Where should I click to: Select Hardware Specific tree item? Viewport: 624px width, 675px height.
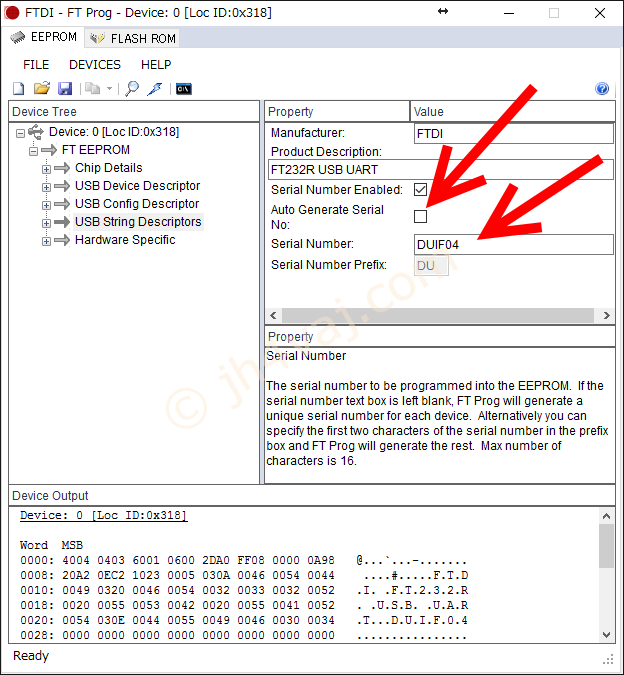(125, 240)
